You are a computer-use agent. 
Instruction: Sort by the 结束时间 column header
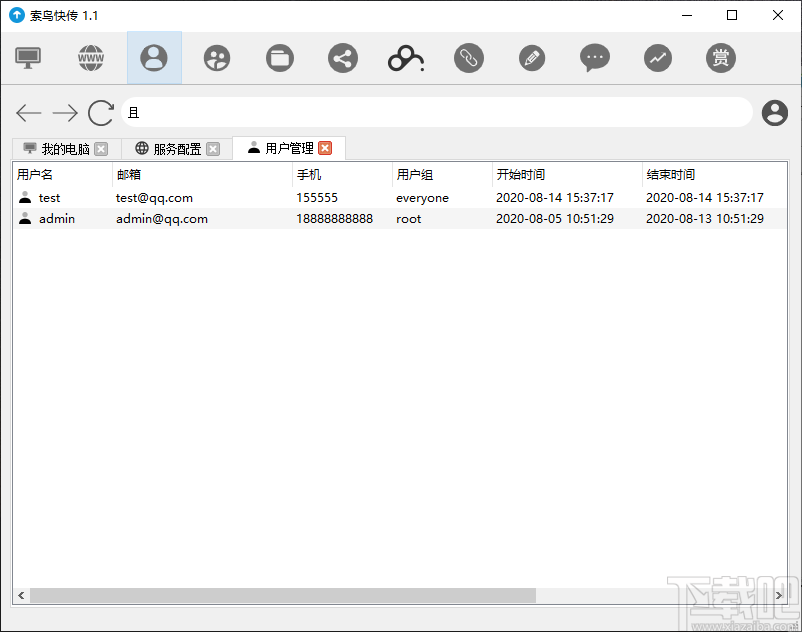click(715, 175)
